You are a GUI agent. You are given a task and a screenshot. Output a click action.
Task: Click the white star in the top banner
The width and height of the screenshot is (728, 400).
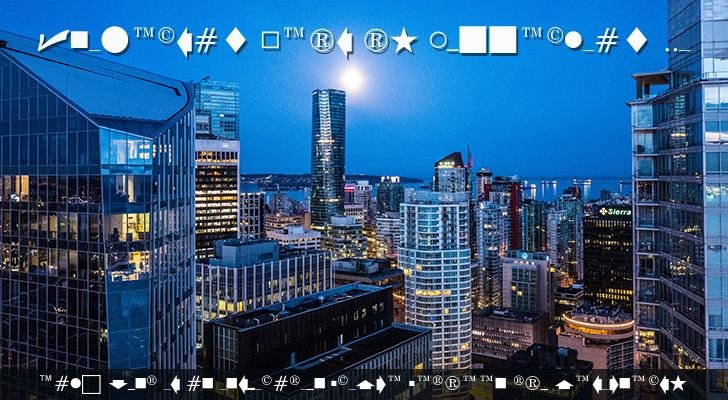[404, 41]
